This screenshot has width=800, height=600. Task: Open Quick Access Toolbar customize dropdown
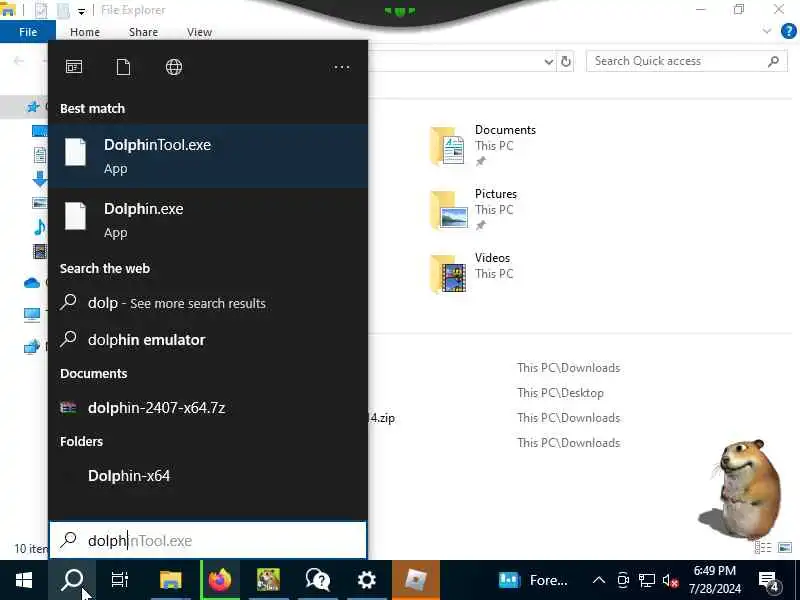click(82, 11)
